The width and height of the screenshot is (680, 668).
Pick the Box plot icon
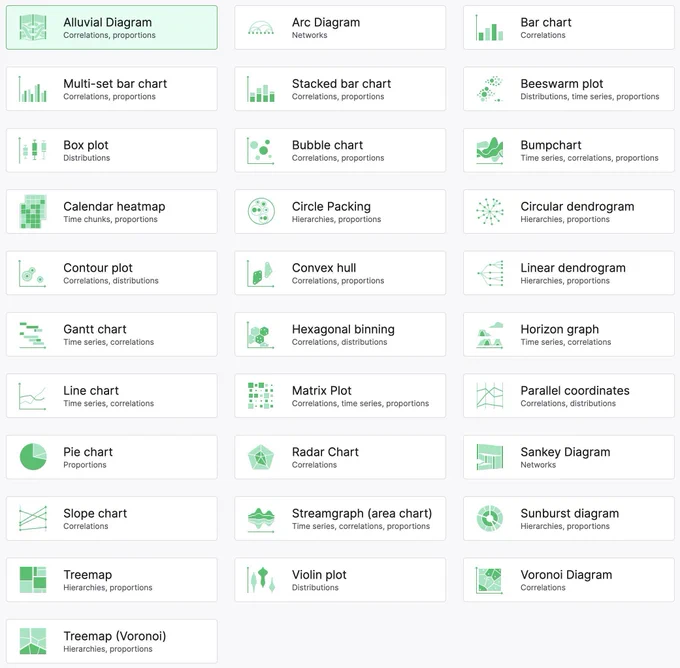click(x=33, y=150)
